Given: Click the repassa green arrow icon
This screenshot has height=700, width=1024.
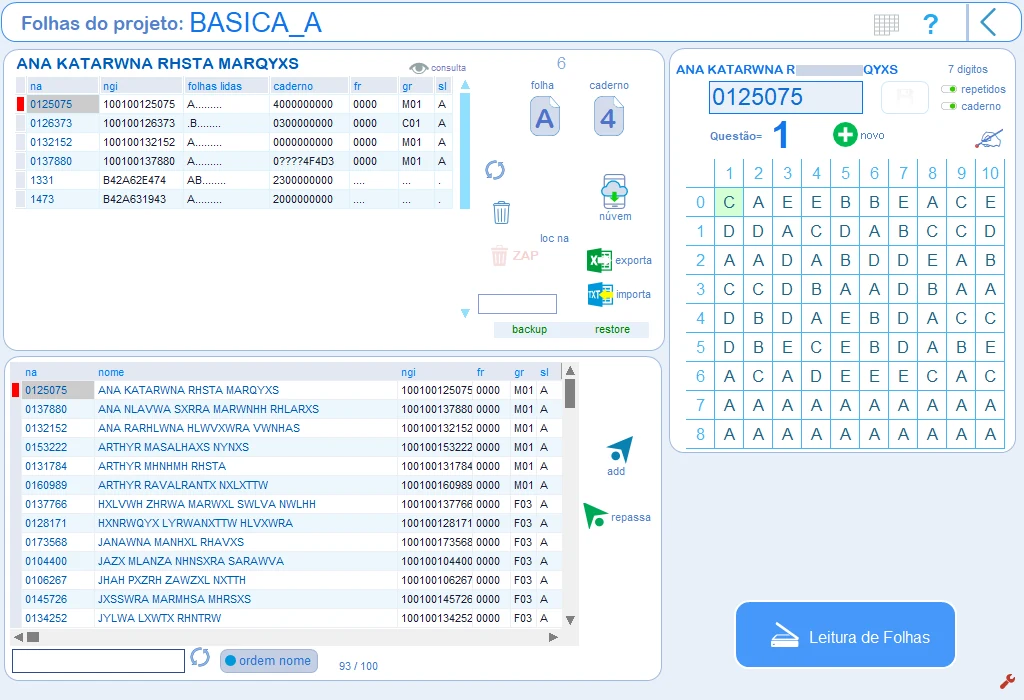Looking at the screenshot, I should pos(595,515).
